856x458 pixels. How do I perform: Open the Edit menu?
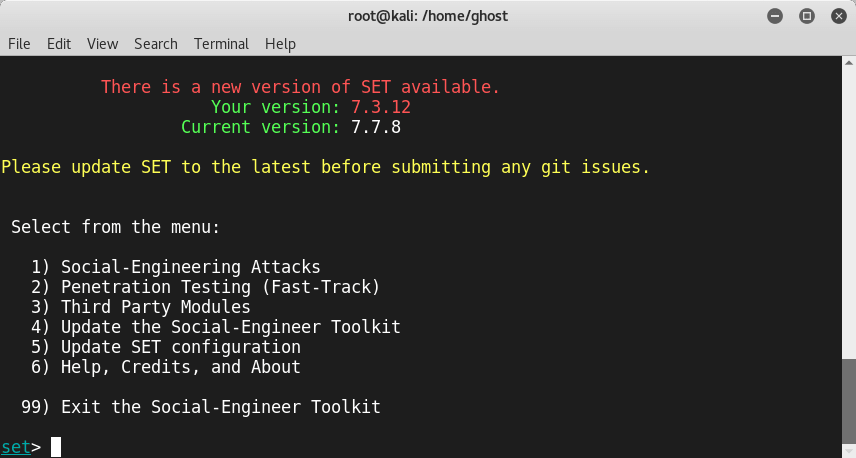pos(58,44)
